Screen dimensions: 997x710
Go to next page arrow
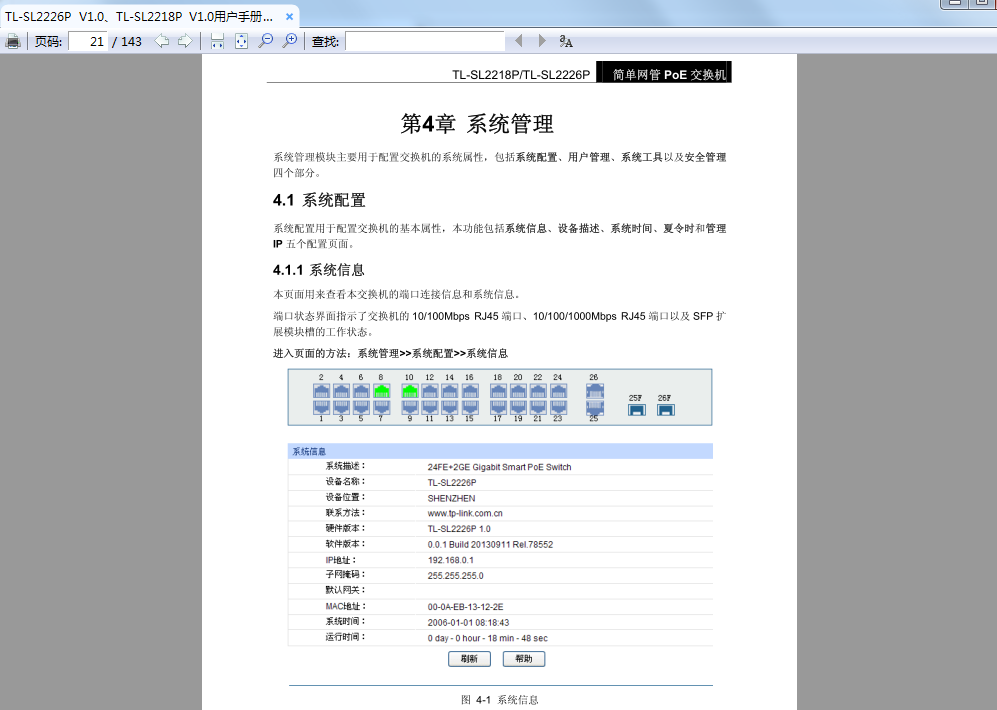tap(185, 41)
